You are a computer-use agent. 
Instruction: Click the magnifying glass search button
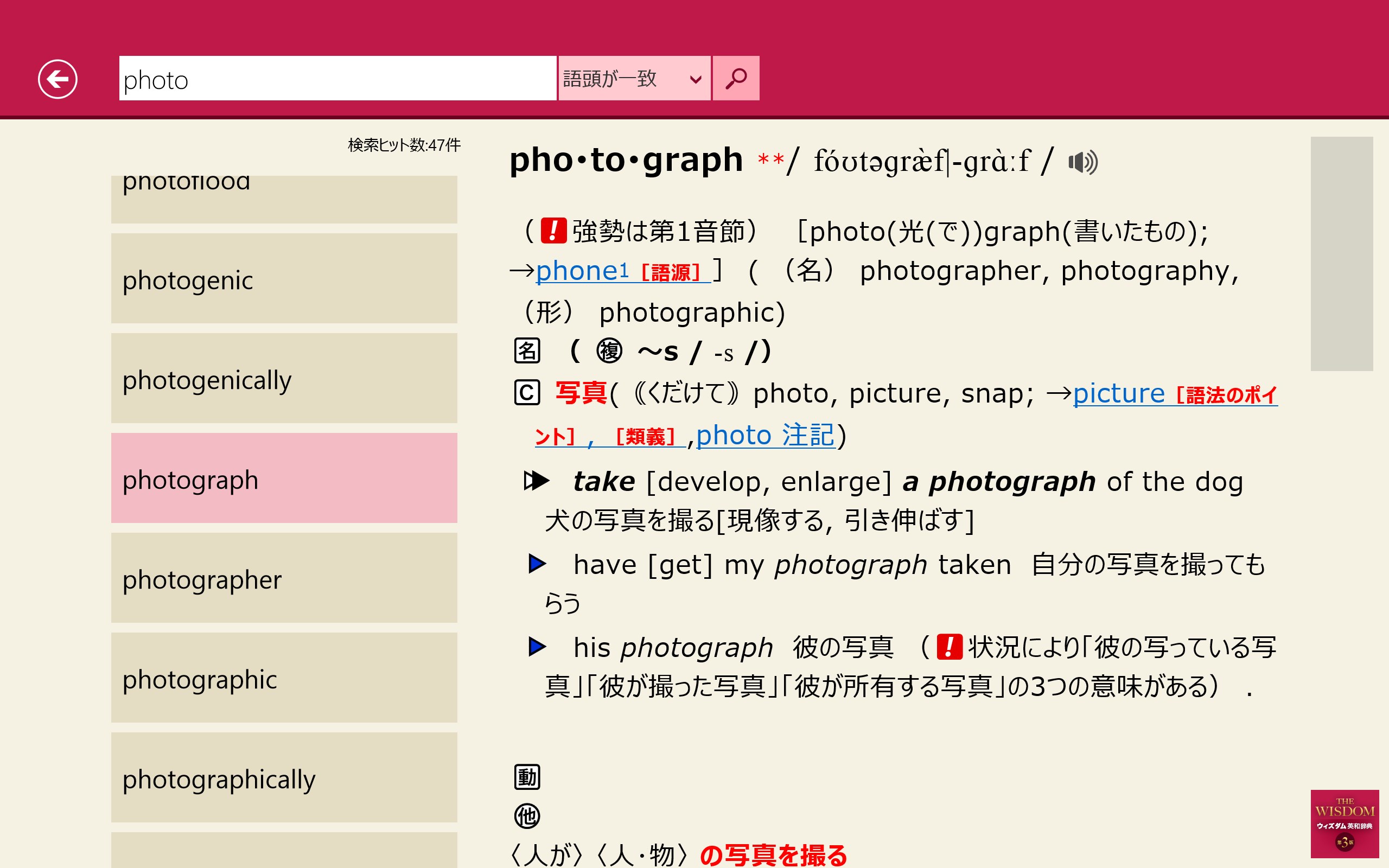coord(735,79)
